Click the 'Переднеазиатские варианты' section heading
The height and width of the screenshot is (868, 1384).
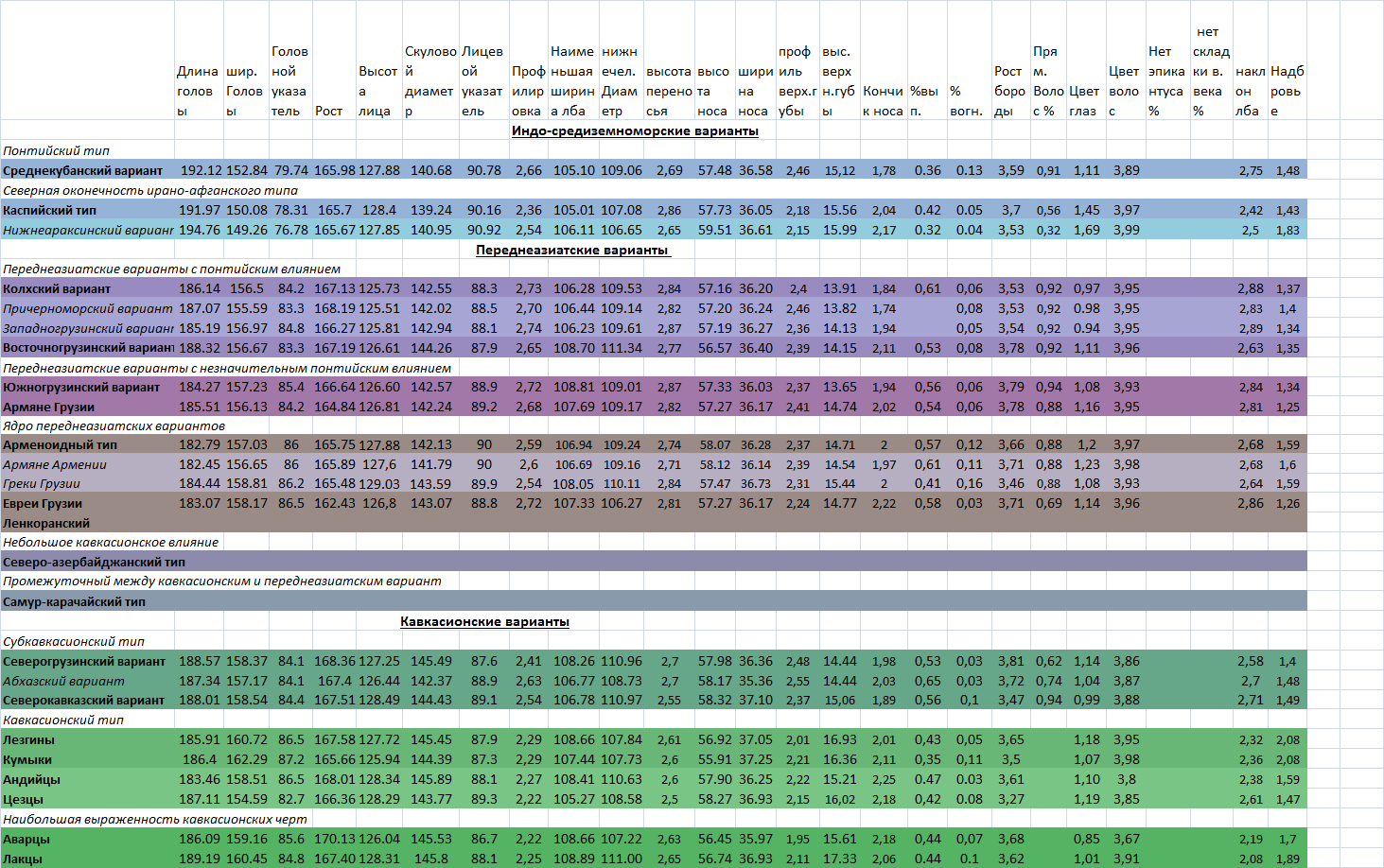pos(572,250)
